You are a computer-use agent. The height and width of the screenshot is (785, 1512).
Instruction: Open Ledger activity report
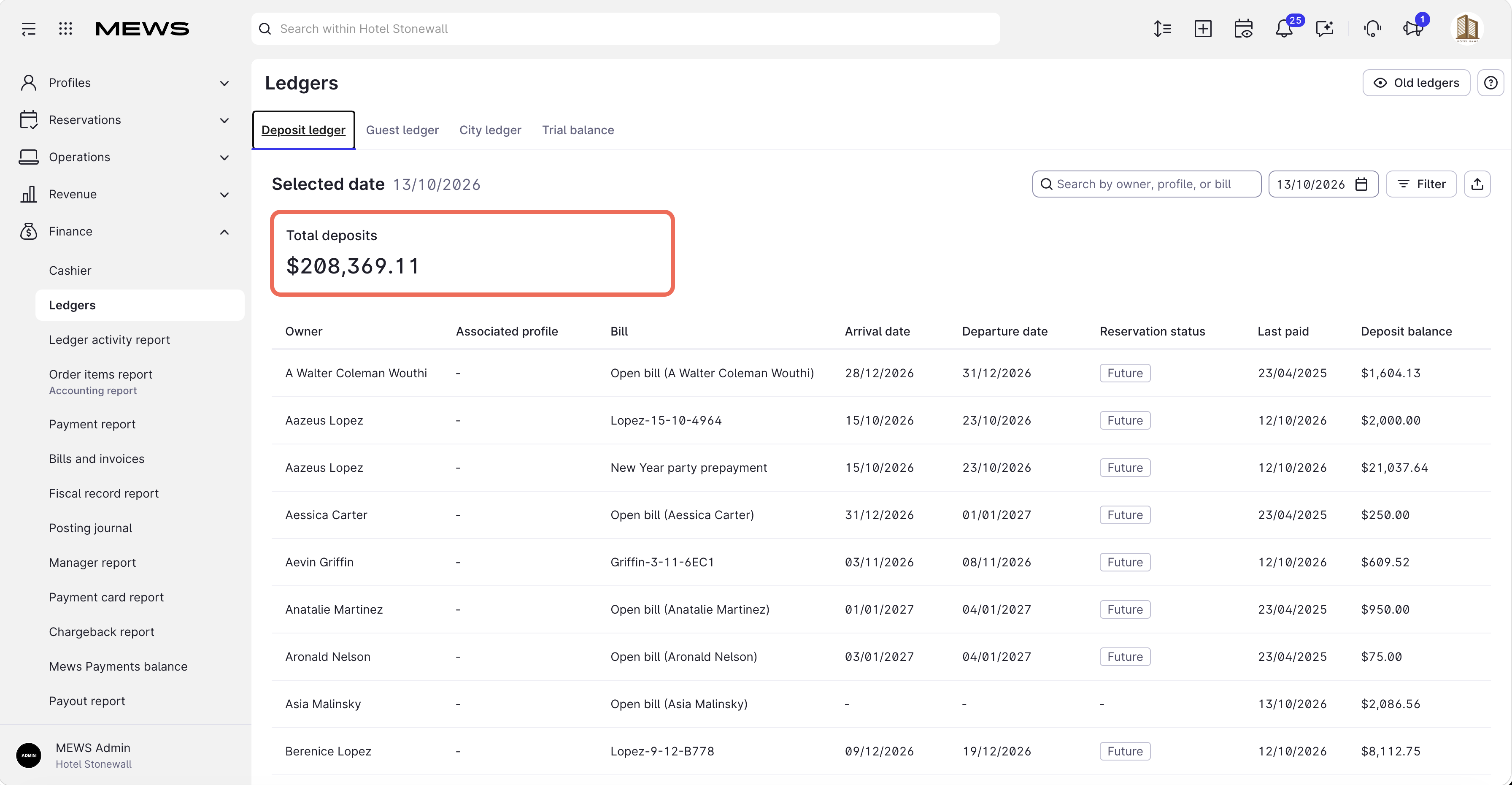click(x=109, y=340)
